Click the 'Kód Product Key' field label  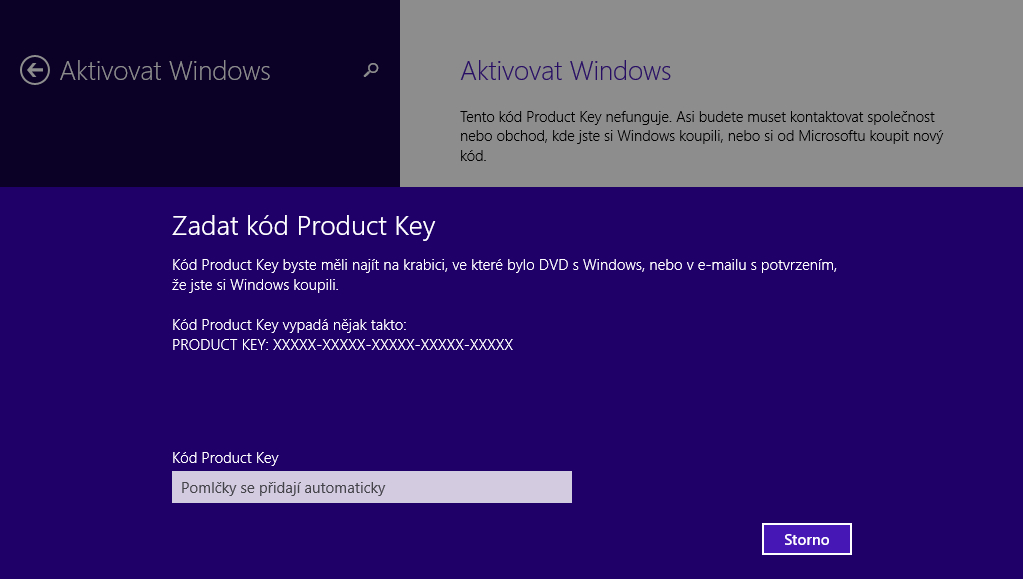click(x=225, y=458)
